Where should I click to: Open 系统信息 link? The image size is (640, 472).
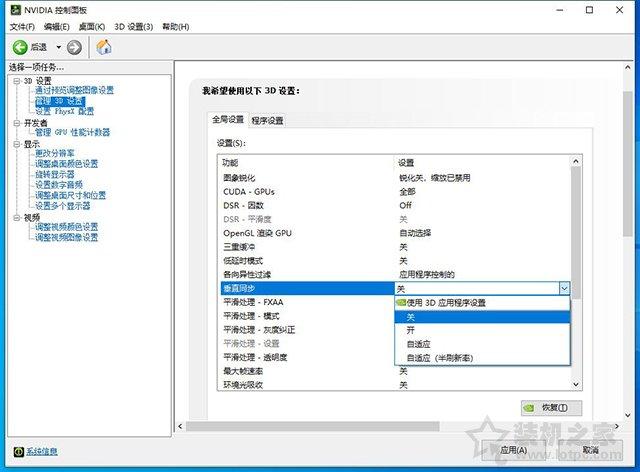[x=42, y=451]
